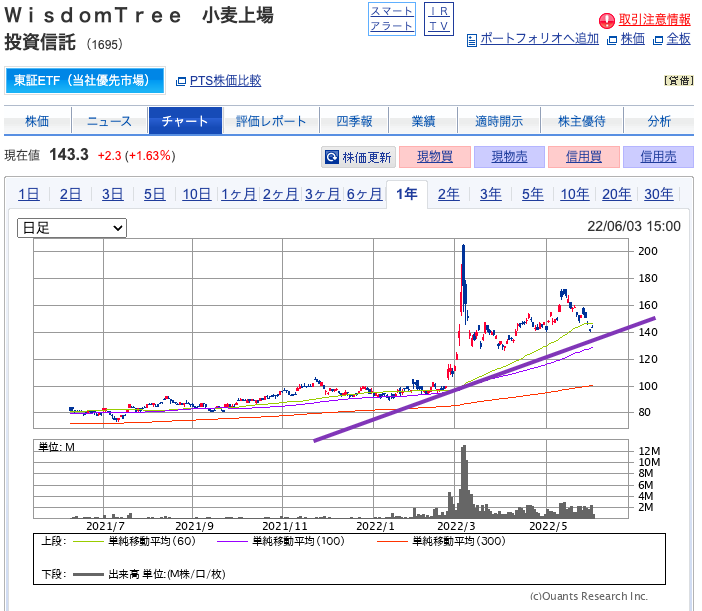702x611 pixels.
Task: Select the 3ヶ月 chart period
Action: [322, 194]
